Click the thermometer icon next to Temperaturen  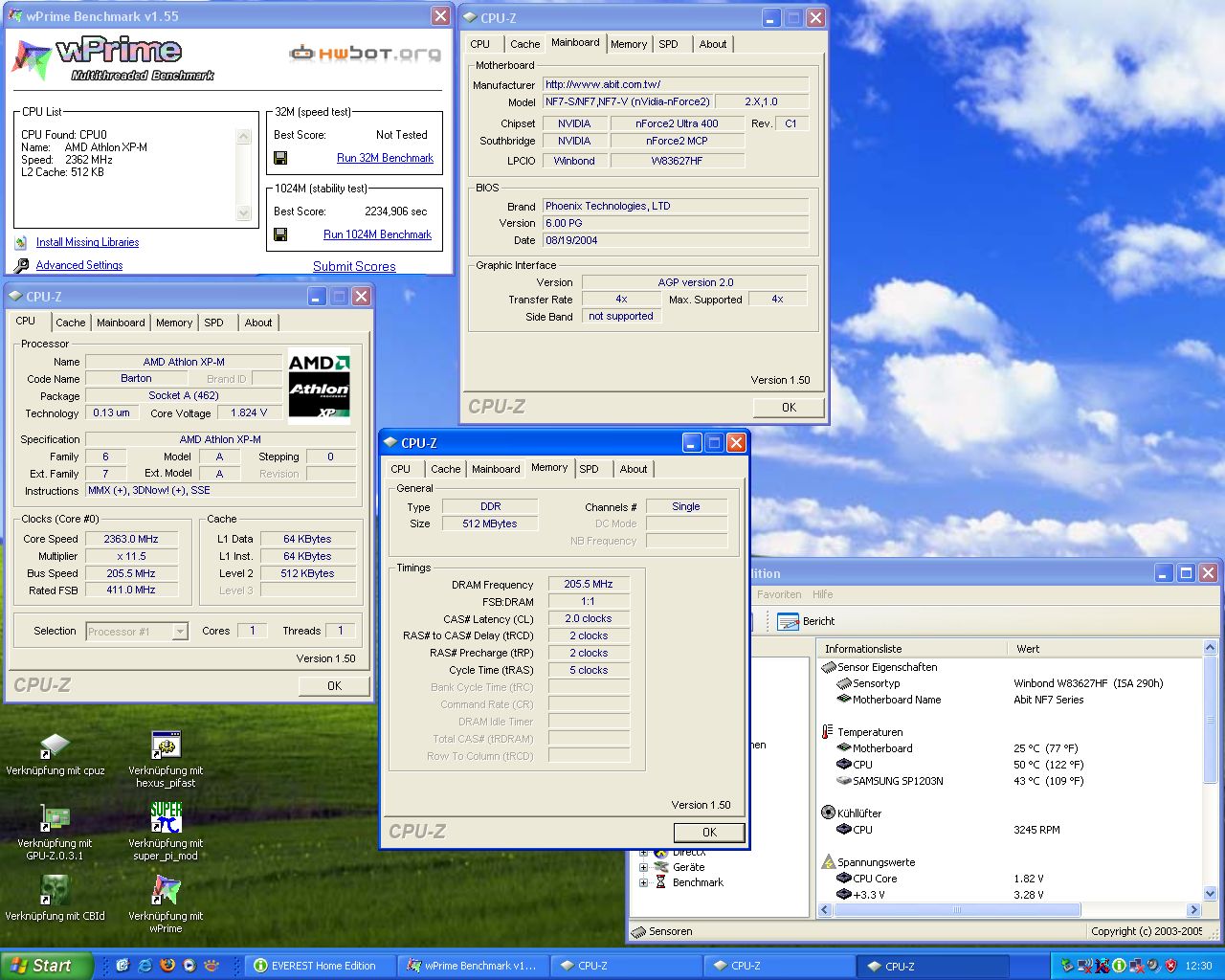point(828,732)
